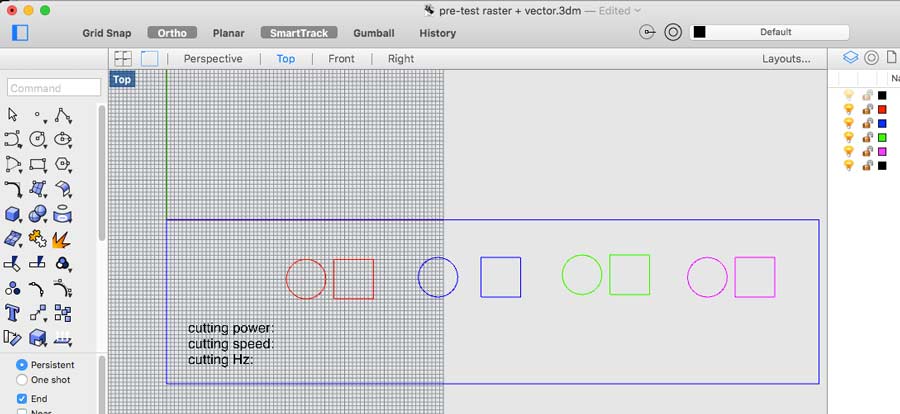Open the Layers panel icon
Viewport: 900px width, 414px height.
tap(850, 58)
